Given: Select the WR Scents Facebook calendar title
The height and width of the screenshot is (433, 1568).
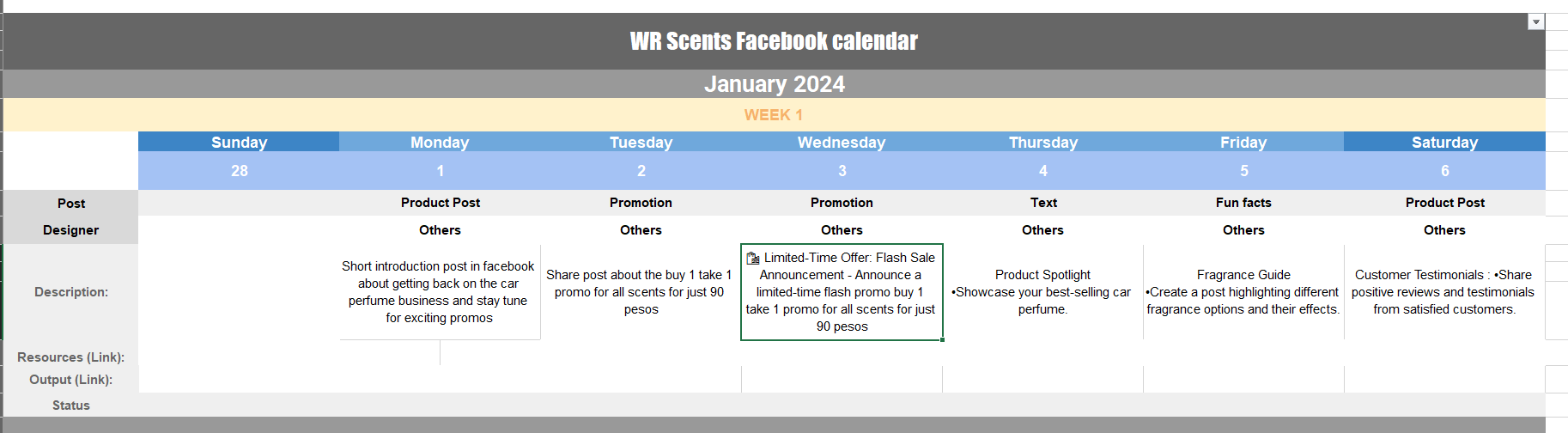Looking at the screenshot, I should (x=774, y=41).
